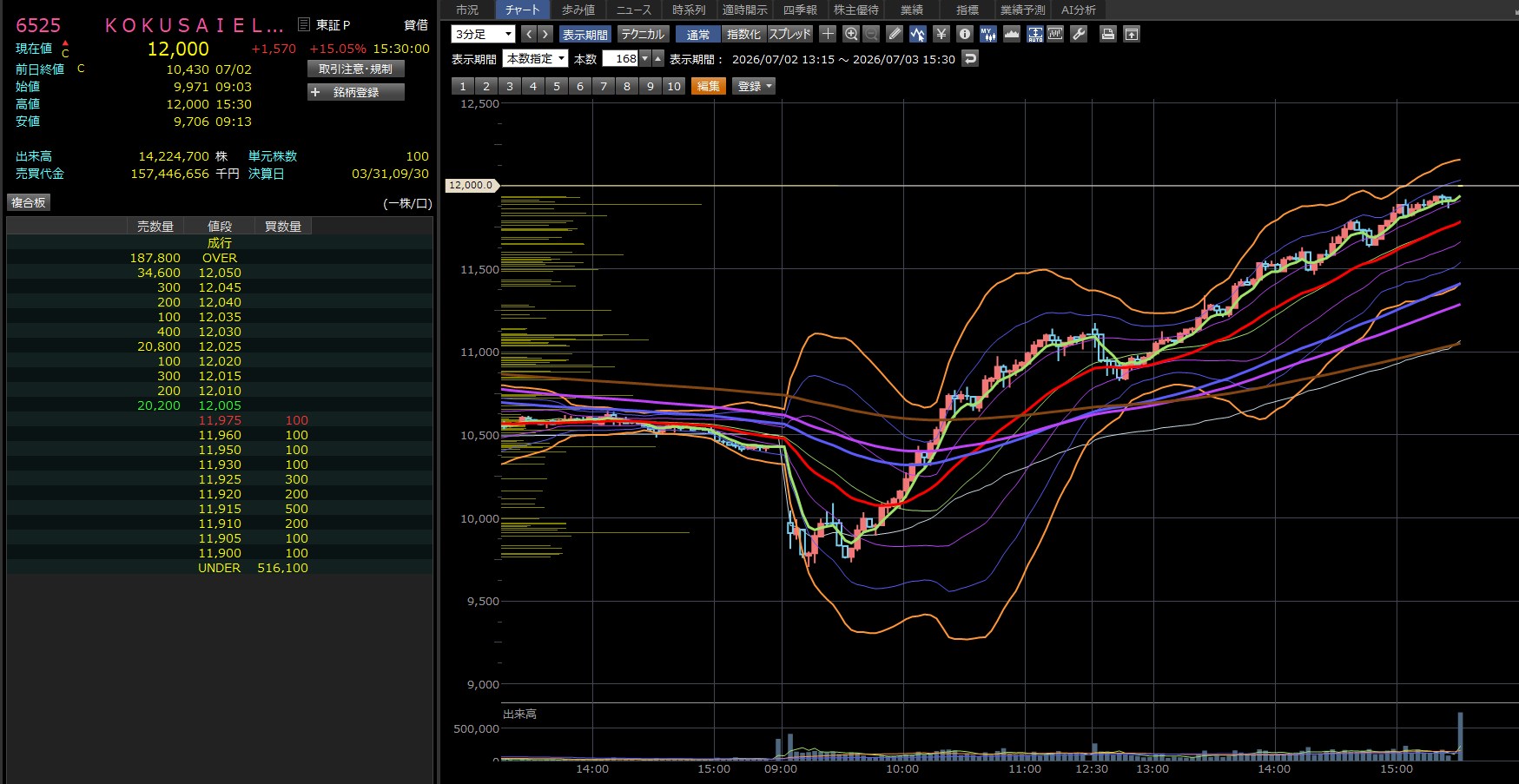Open the 業績 tab
Viewport: 1519px width, 784px height.
(x=912, y=10)
